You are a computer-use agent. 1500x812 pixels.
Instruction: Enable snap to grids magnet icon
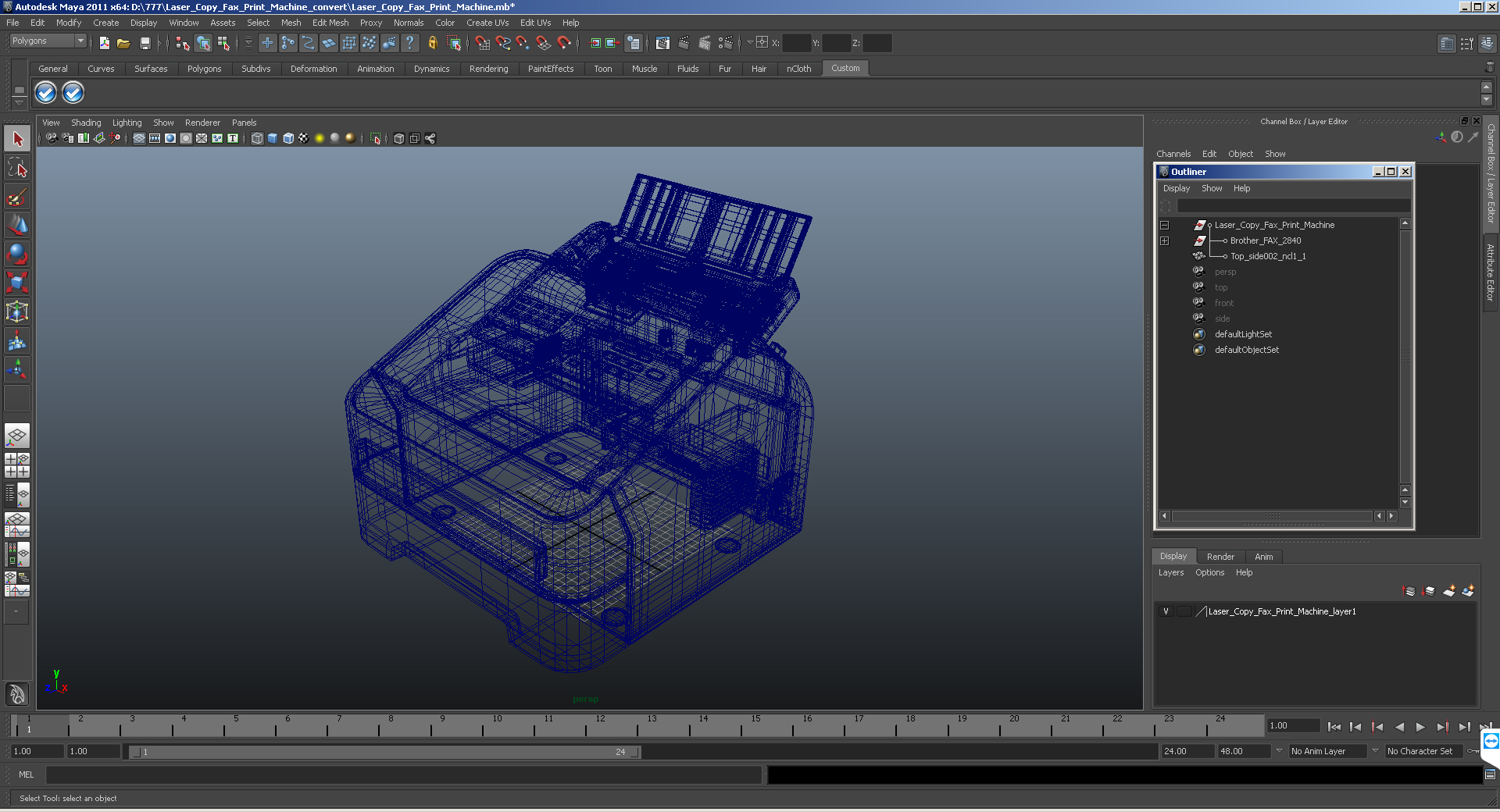(483, 44)
